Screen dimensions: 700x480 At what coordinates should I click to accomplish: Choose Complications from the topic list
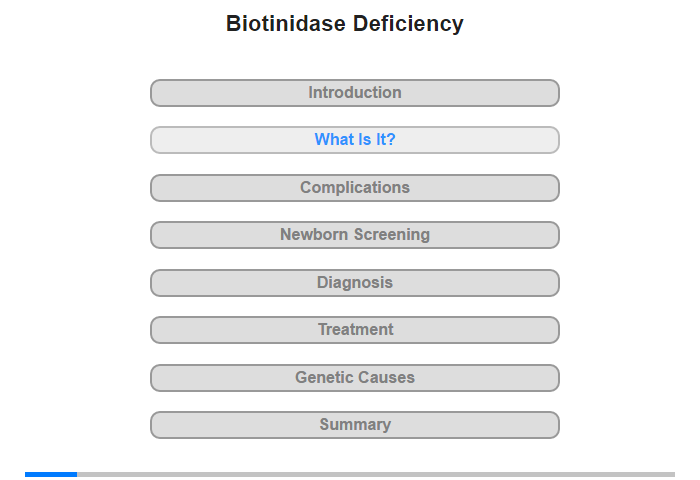(355, 188)
